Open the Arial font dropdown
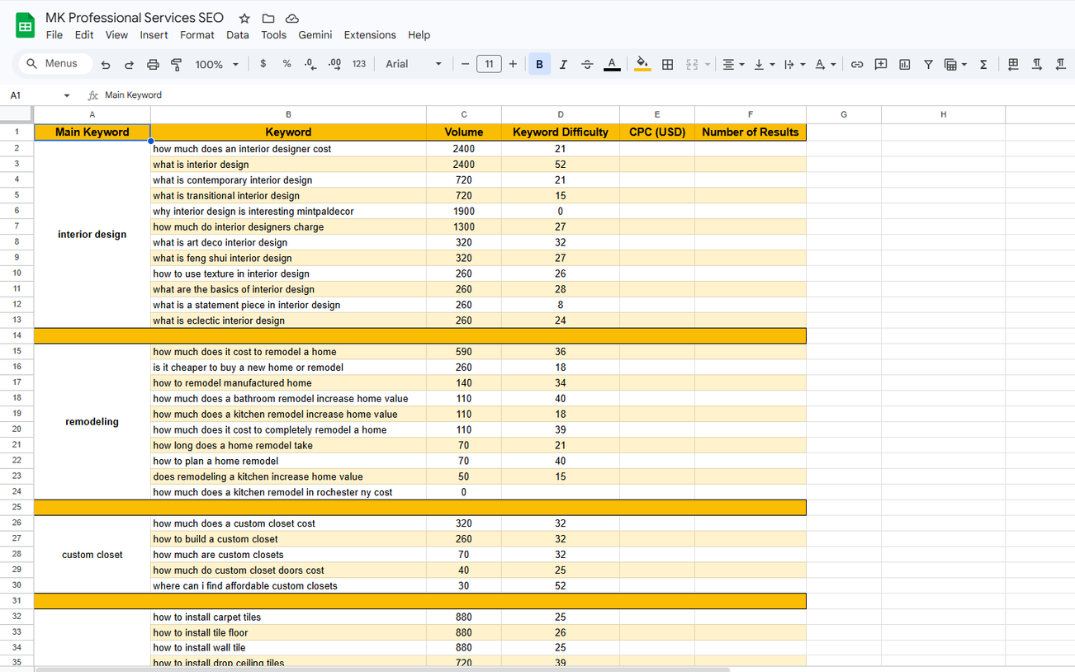This screenshot has height=672, width=1075. 413,64
